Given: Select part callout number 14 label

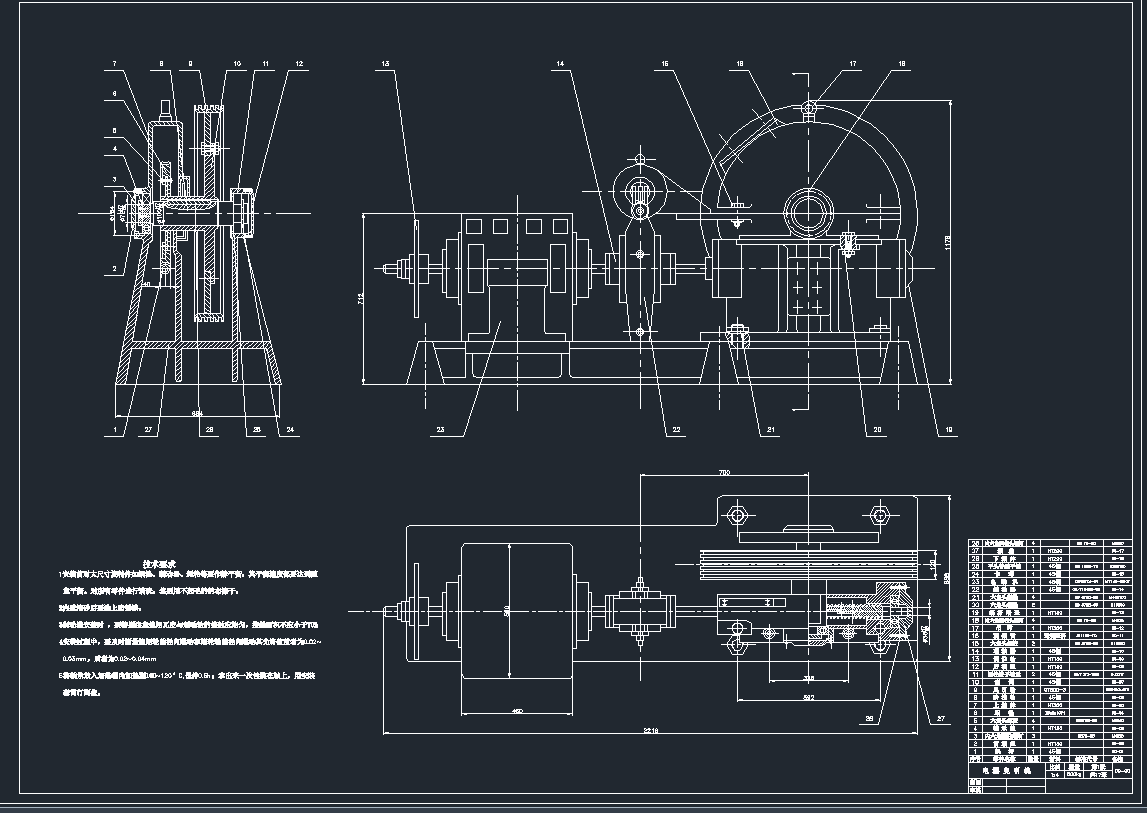Looking at the screenshot, I should 561,63.
